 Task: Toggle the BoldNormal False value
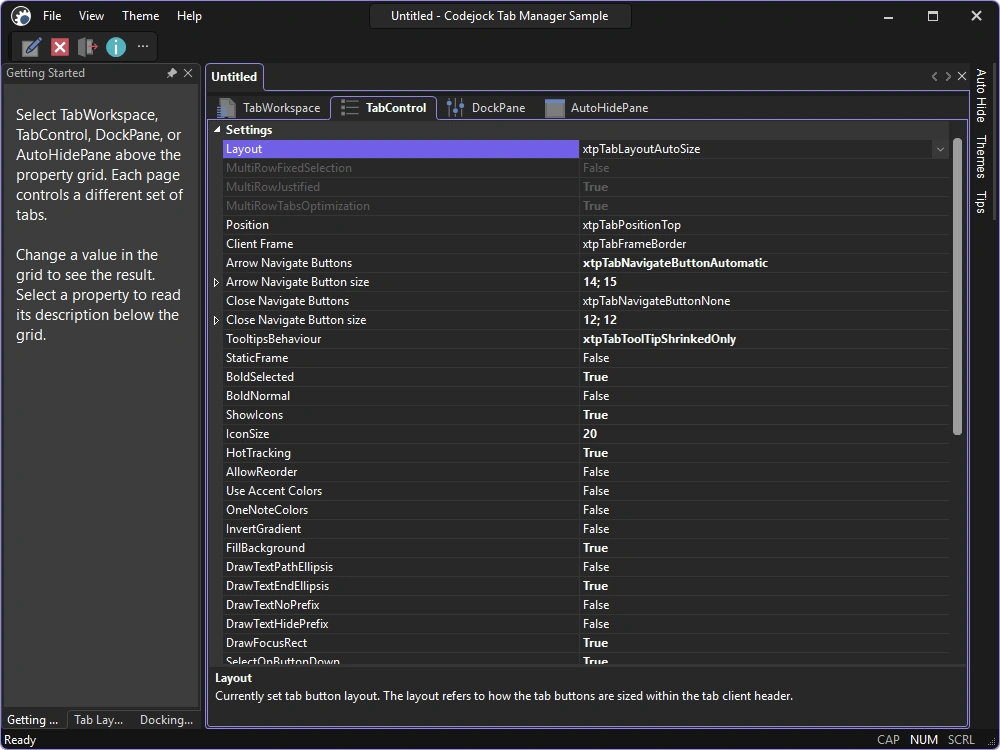pyautogui.click(x=596, y=396)
